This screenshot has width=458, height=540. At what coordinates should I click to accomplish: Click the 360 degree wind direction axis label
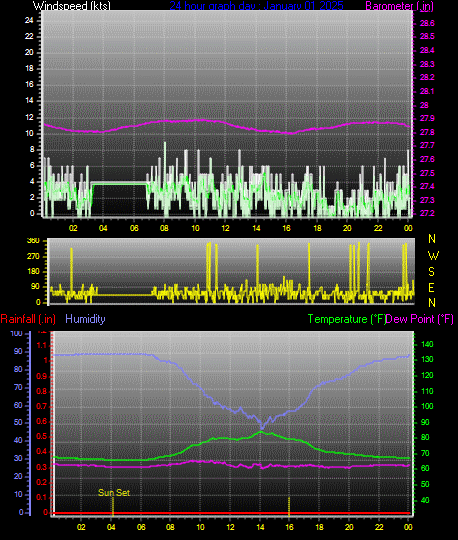33,241
